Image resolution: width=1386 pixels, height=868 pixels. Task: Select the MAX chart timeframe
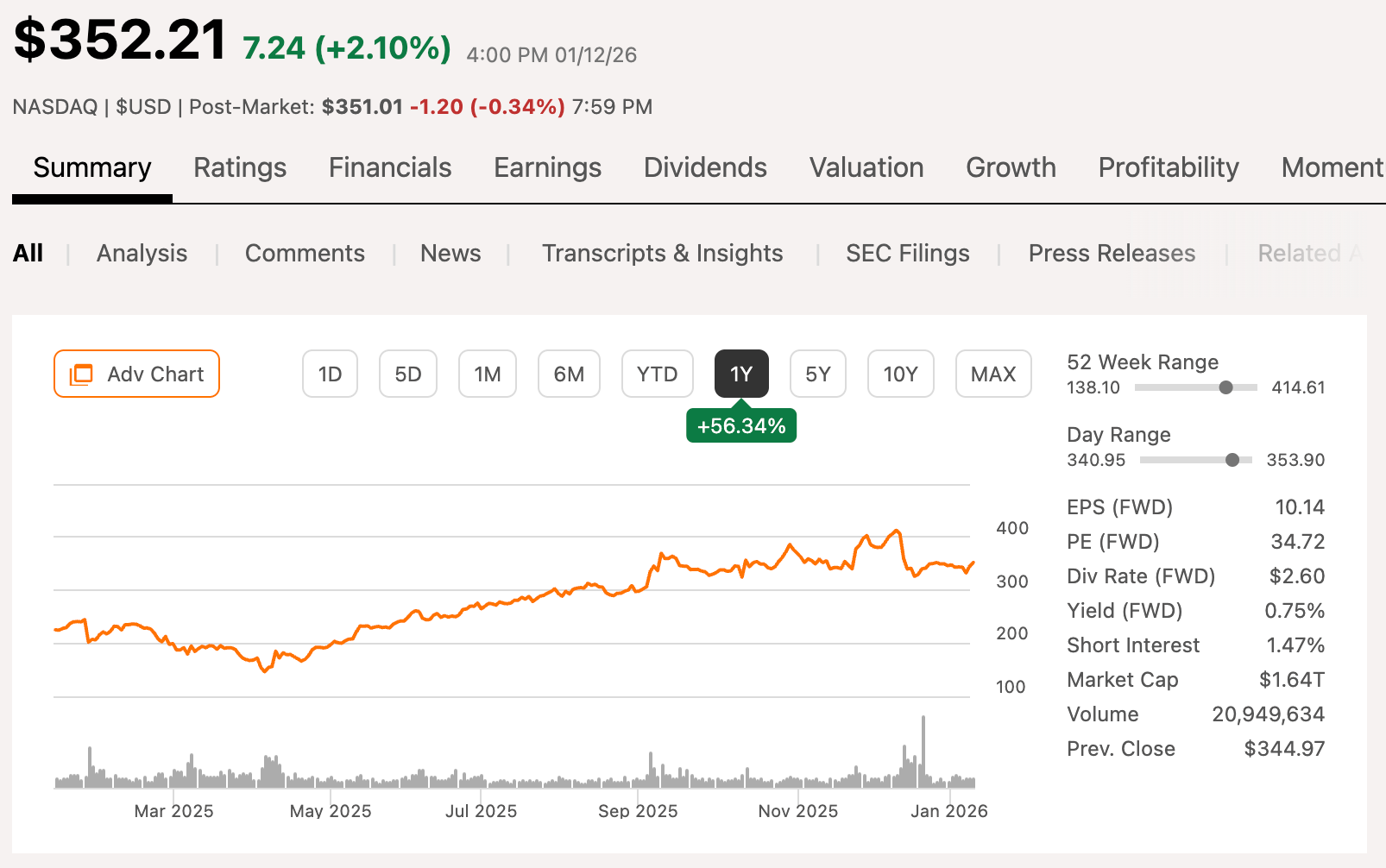[x=993, y=374]
